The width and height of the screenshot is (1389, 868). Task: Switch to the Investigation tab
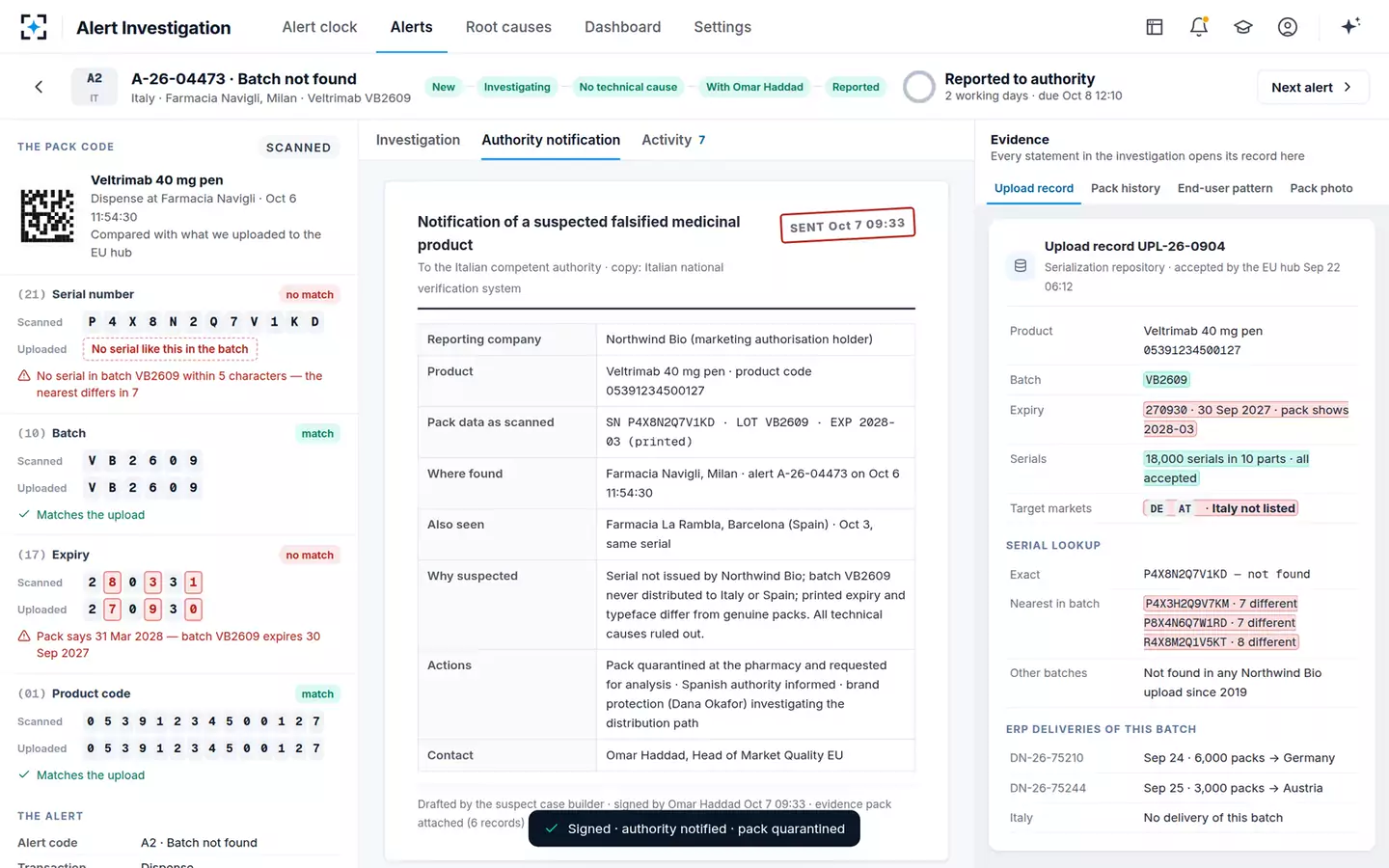(x=418, y=140)
